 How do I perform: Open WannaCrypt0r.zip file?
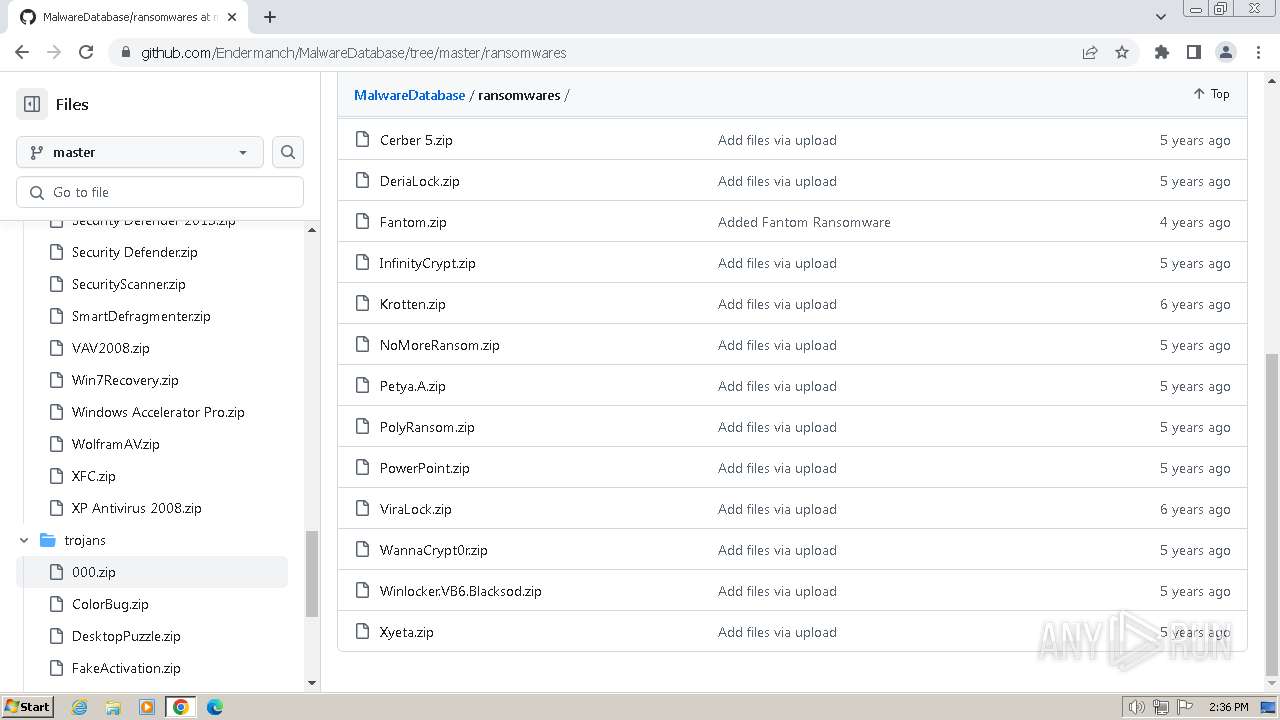(434, 550)
